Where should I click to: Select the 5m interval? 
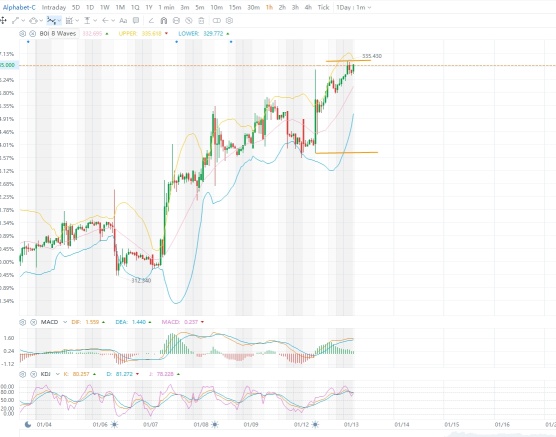tap(200, 7)
